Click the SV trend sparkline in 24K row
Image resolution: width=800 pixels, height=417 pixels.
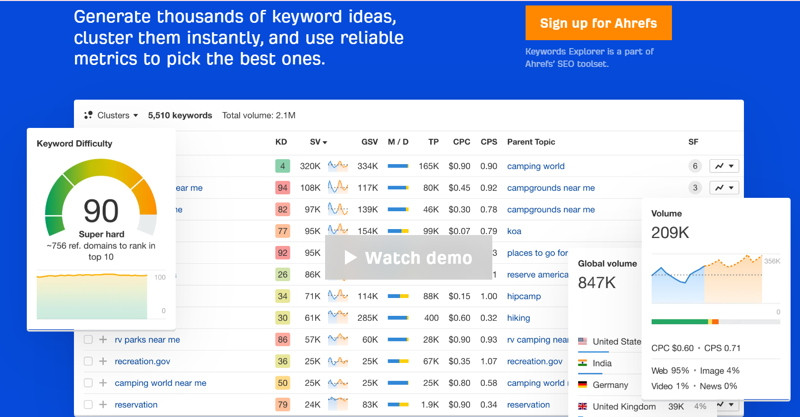pyautogui.click(x=338, y=404)
